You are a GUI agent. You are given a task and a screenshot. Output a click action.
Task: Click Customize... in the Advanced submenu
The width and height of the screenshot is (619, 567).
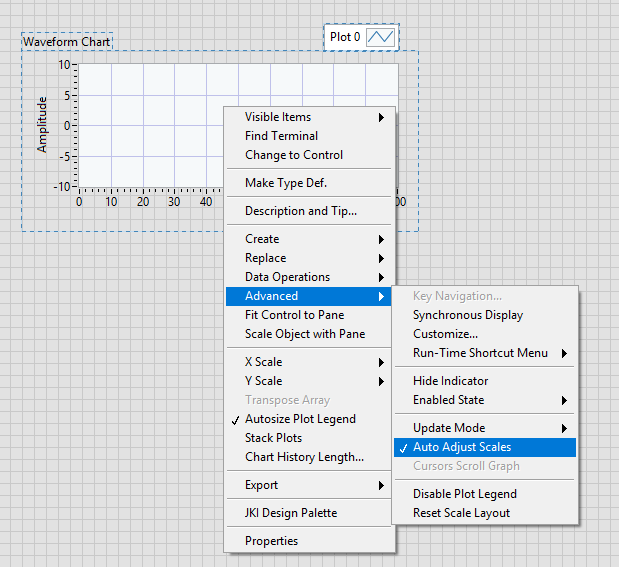tap(445, 334)
